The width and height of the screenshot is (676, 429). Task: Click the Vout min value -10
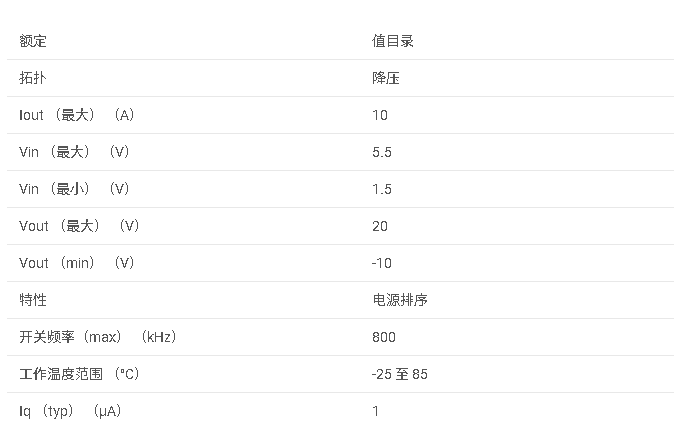[x=382, y=263]
